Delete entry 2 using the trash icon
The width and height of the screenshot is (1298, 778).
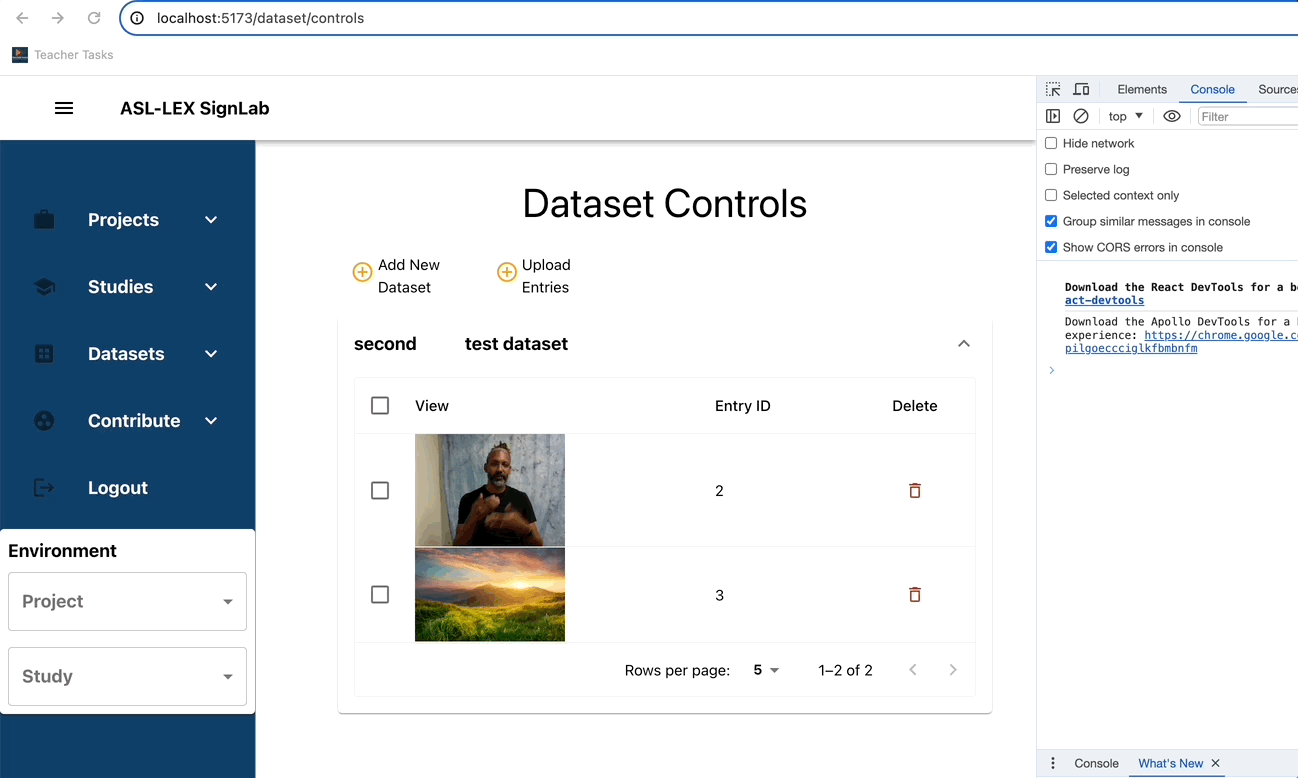914,490
